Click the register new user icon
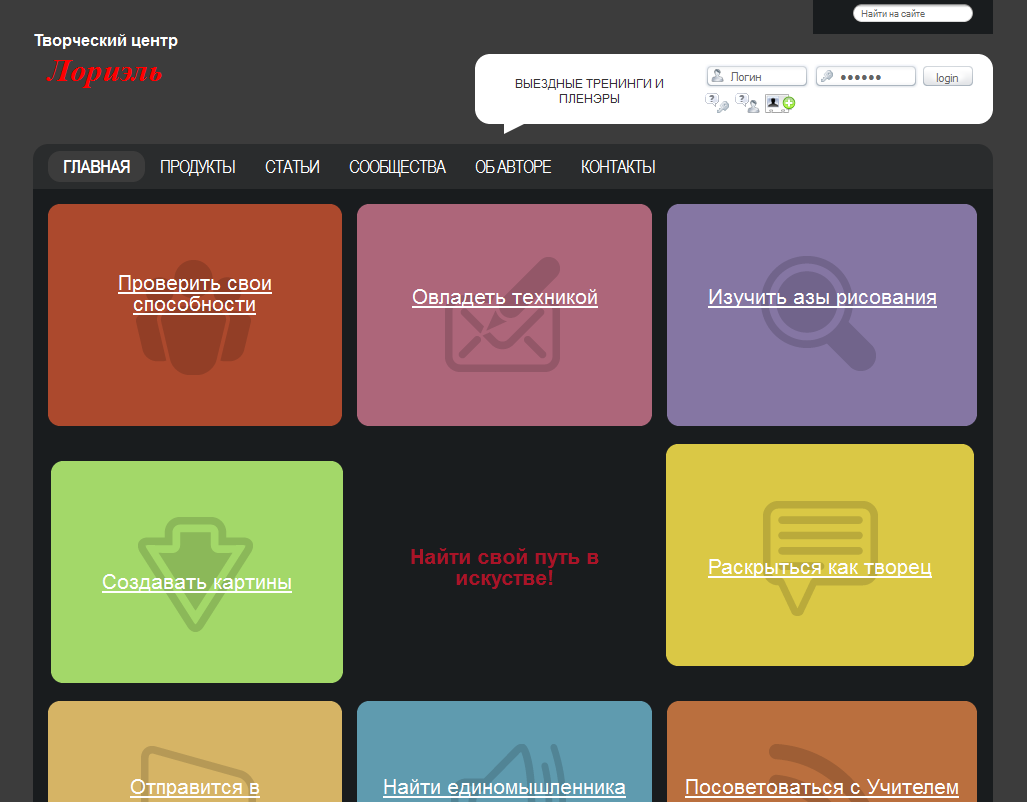The height and width of the screenshot is (802, 1027). click(x=780, y=103)
